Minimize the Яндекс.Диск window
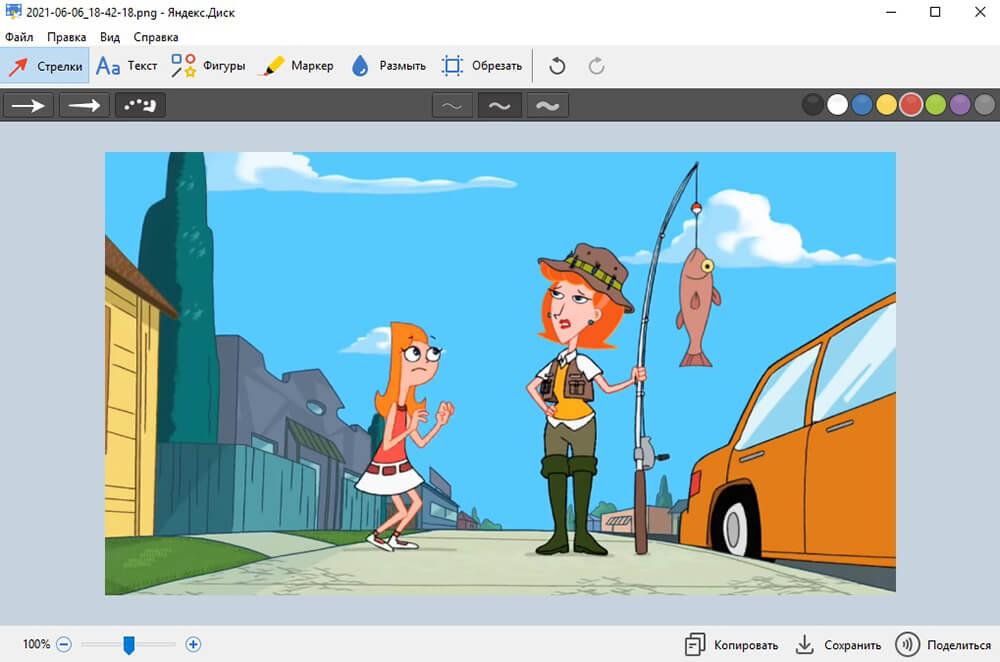This screenshot has height=662, width=1000. 892,11
